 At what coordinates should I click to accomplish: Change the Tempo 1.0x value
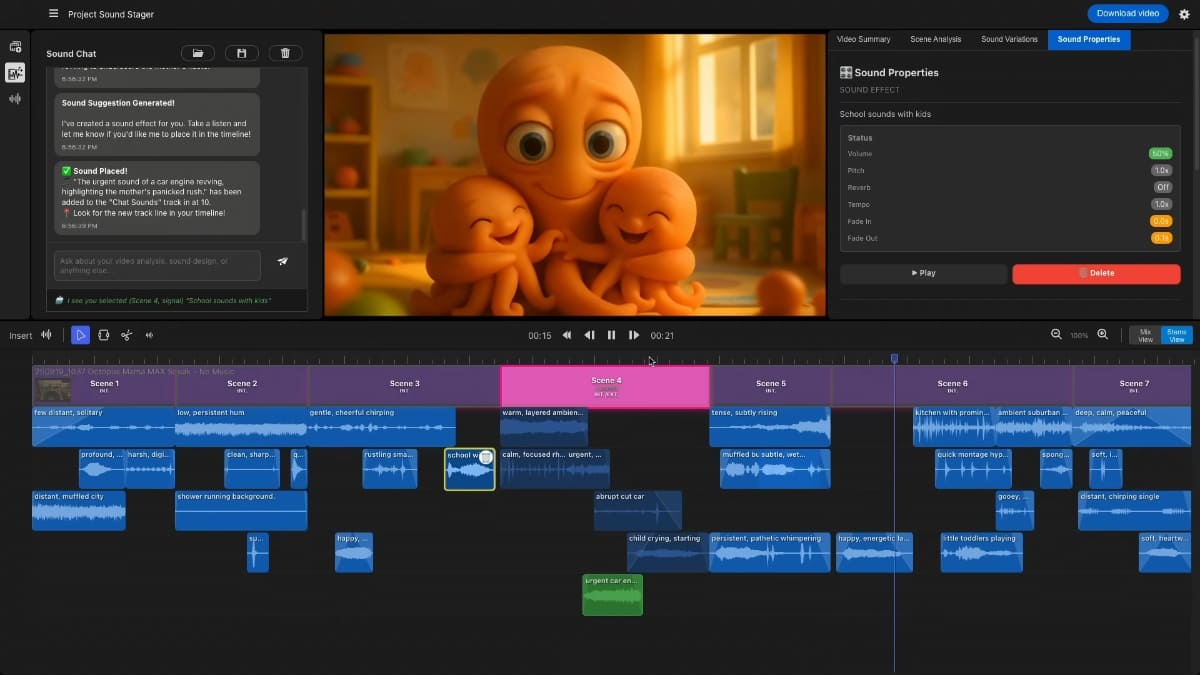(1161, 204)
